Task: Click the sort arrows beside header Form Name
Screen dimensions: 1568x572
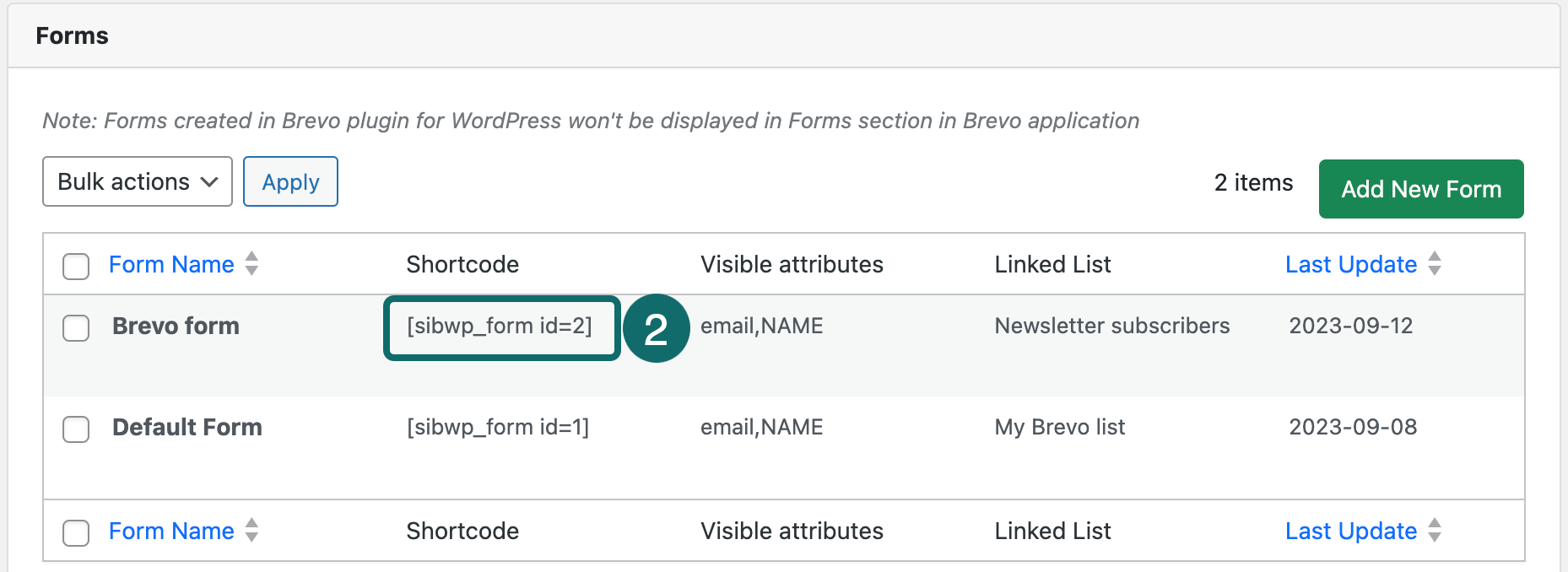Action: coord(251,264)
